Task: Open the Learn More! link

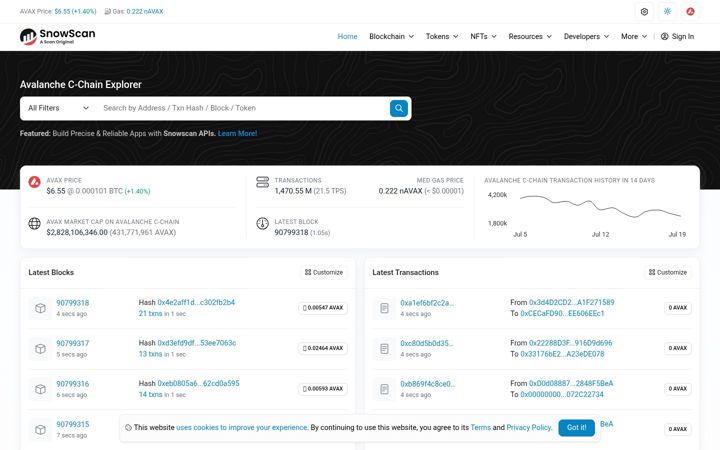Action: tap(237, 134)
